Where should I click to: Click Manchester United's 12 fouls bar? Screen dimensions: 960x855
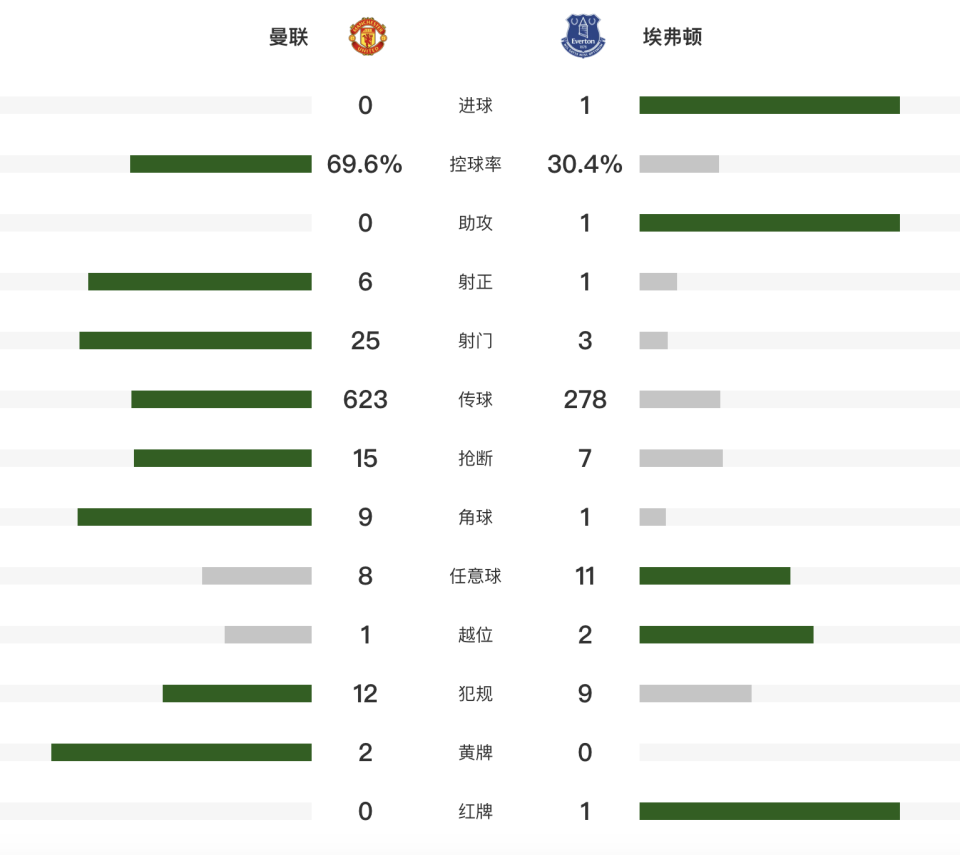tap(237, 693)
